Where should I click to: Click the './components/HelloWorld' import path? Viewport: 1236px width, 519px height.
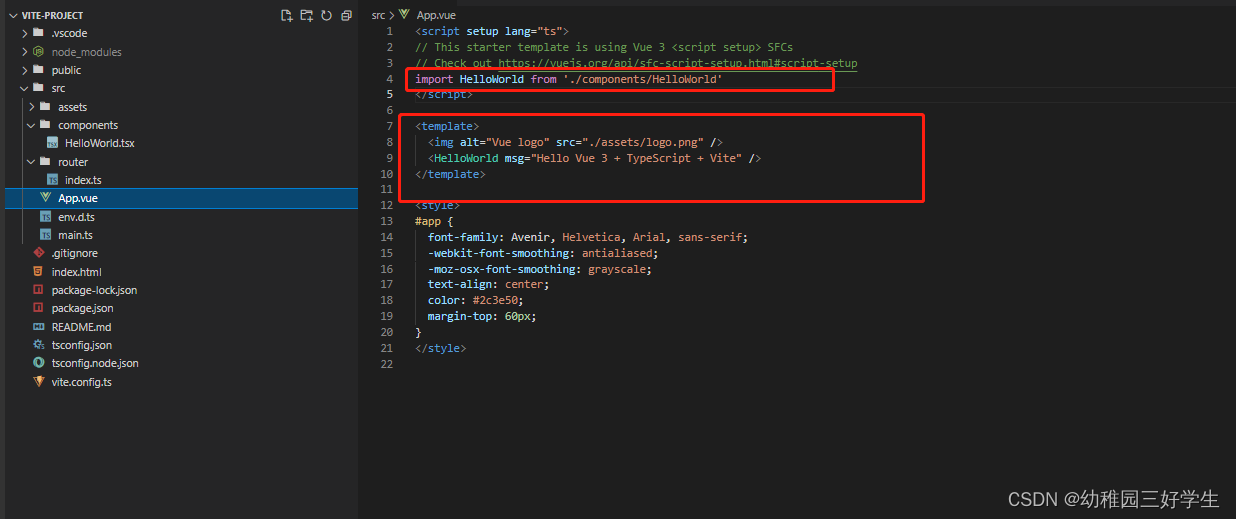point(642,79)
